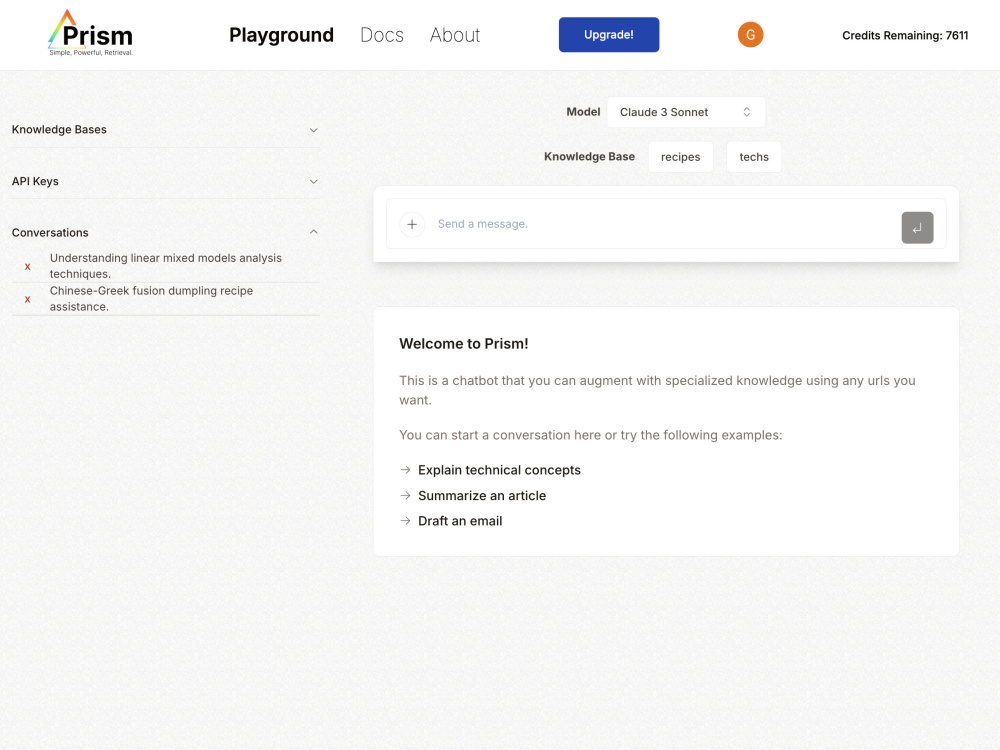This screenshot has height=750, width=1000.
Task: Try the Explain technical concepts example
Action: [x=499, y=470]
